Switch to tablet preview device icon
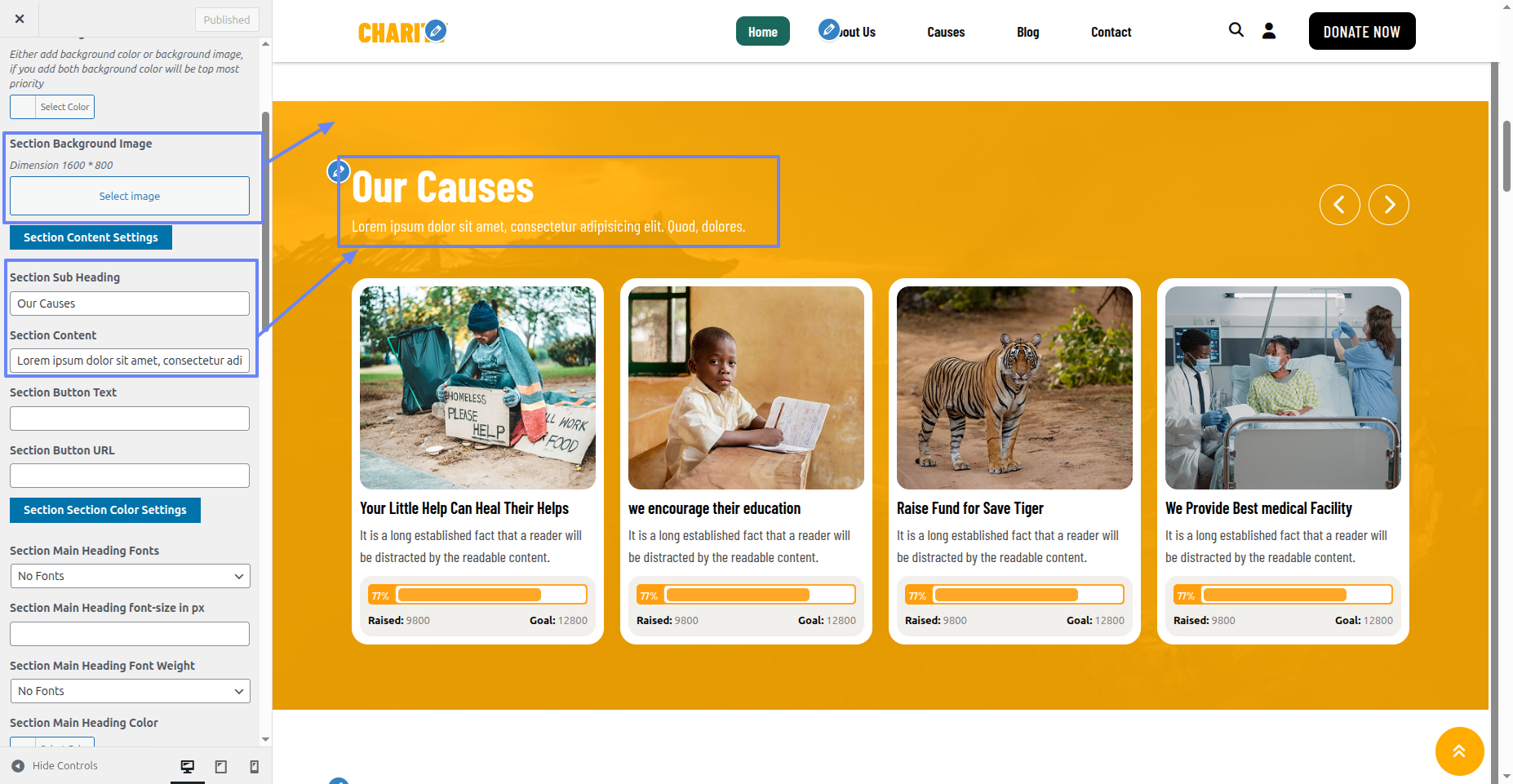Viewport: 1513px width, 784px height. [x=220, y=767]
